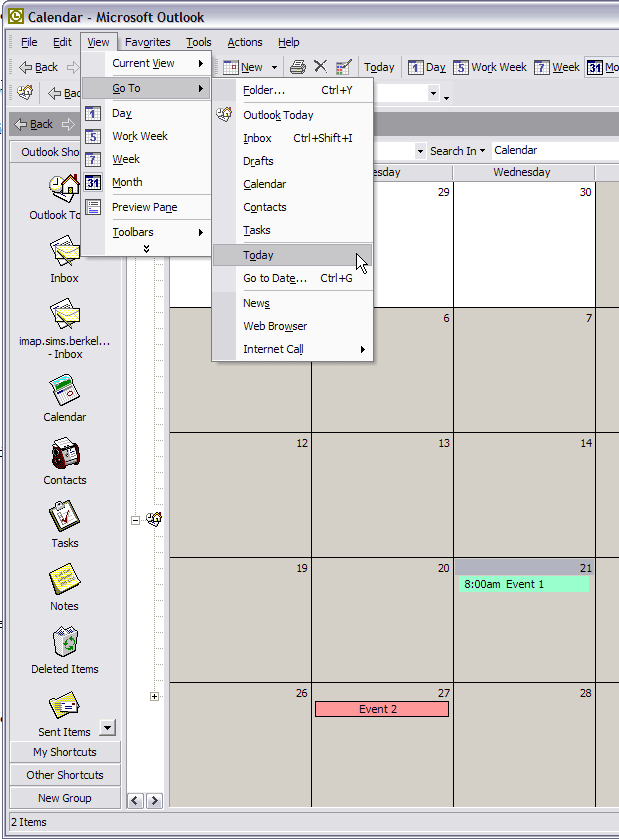
Task: Choose News in Go To submenu
Action: [293, 303]
